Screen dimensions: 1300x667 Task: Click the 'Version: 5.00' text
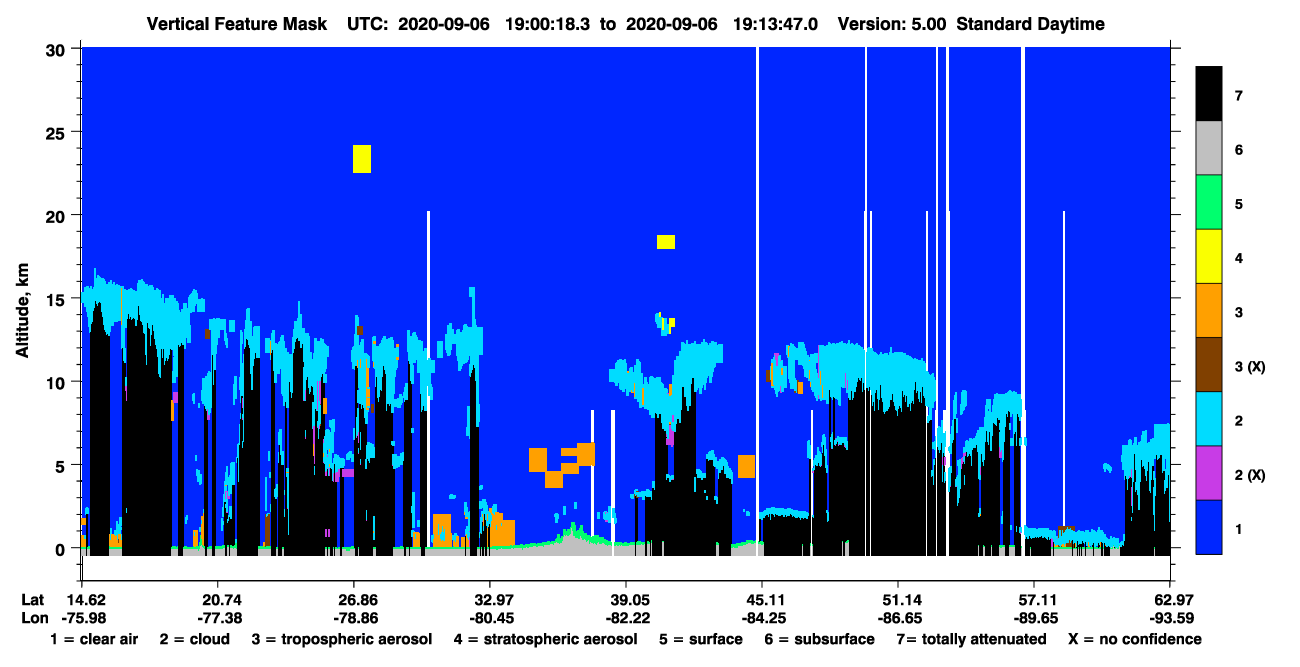click(892, 24)
